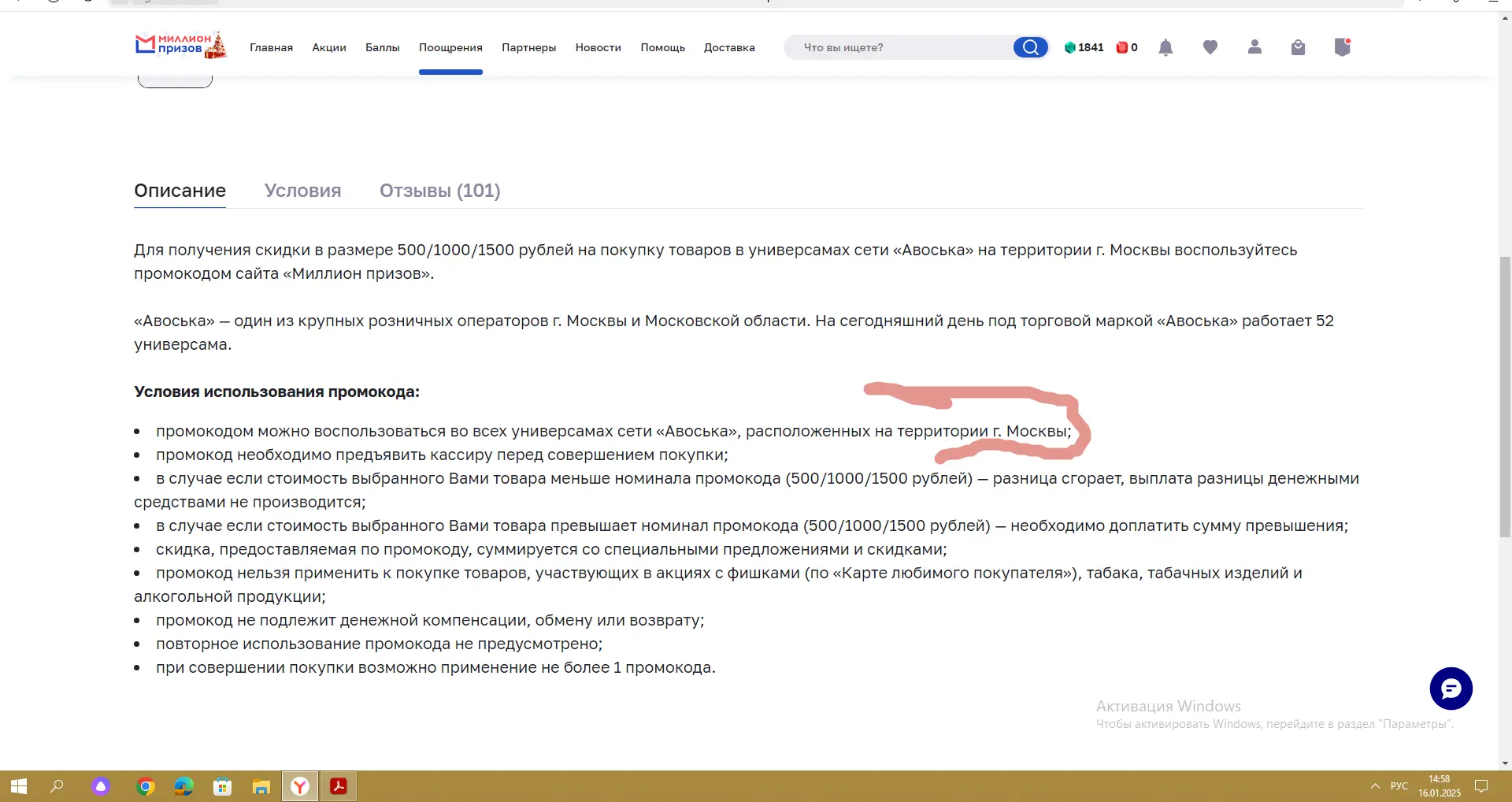Click the bullet about скидка суммируется со специальными предложениями
Image resolution: width=1512 pixels, height=802 pixels.
point(551,549)
